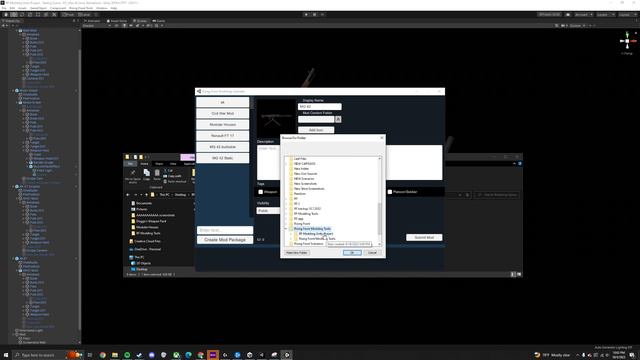
Task: Click the Submit Mod button
Action: point(424,237)
